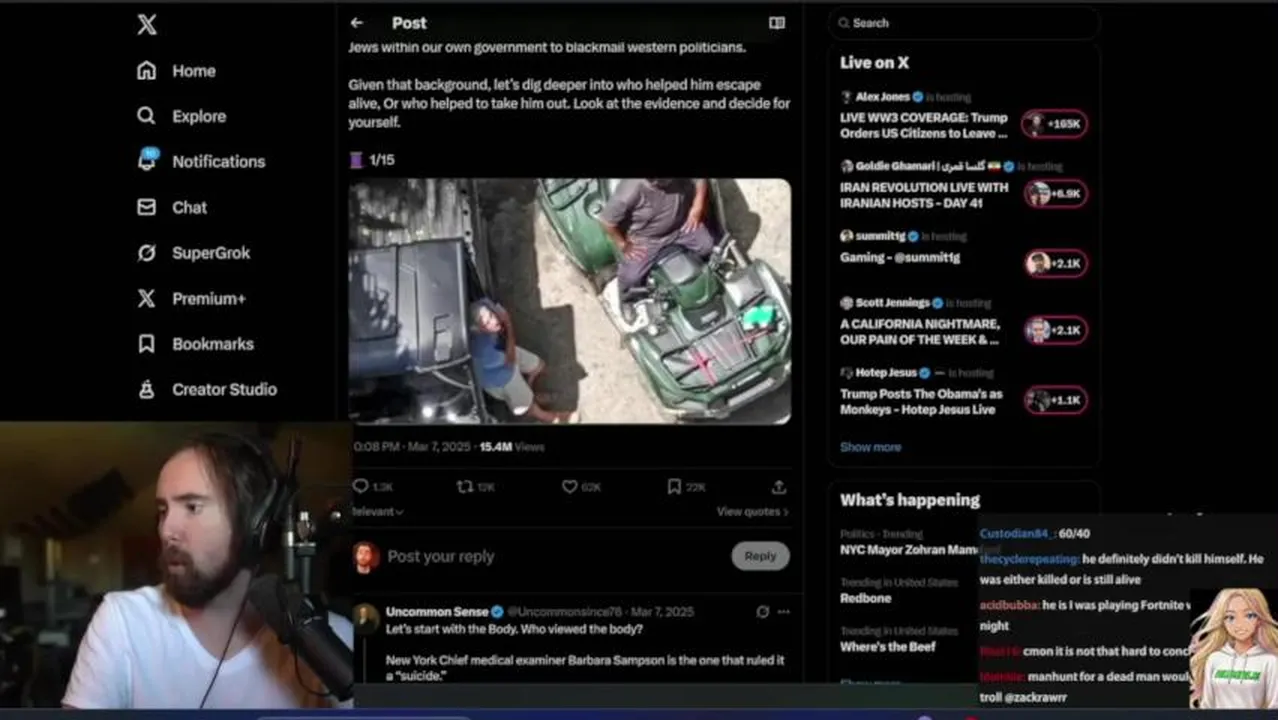This screenshot has width=1278, height=720.
Task: Open reader view icon beside Post
Action: [777, 23]
